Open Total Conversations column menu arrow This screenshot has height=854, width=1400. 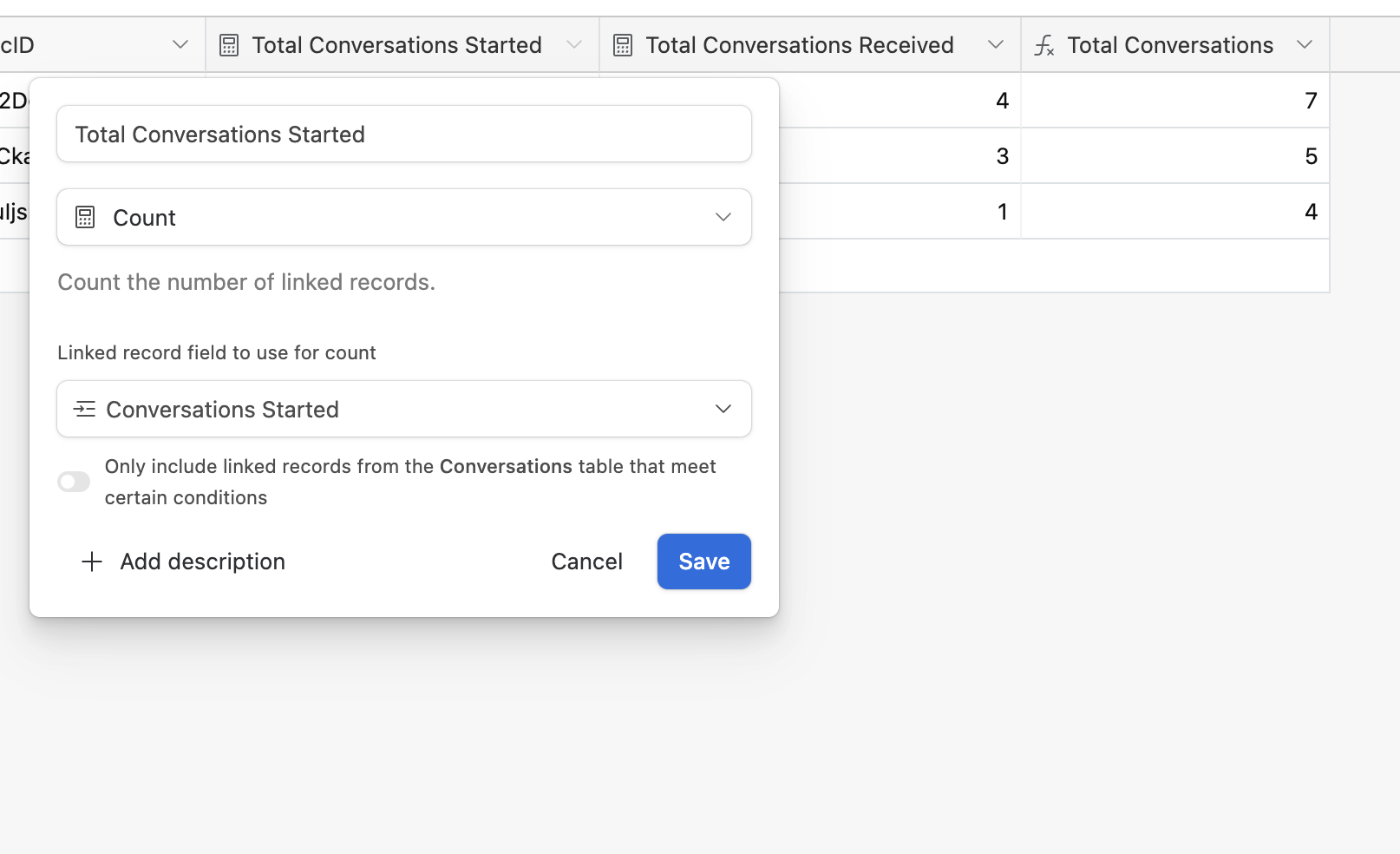point(1305,45)
